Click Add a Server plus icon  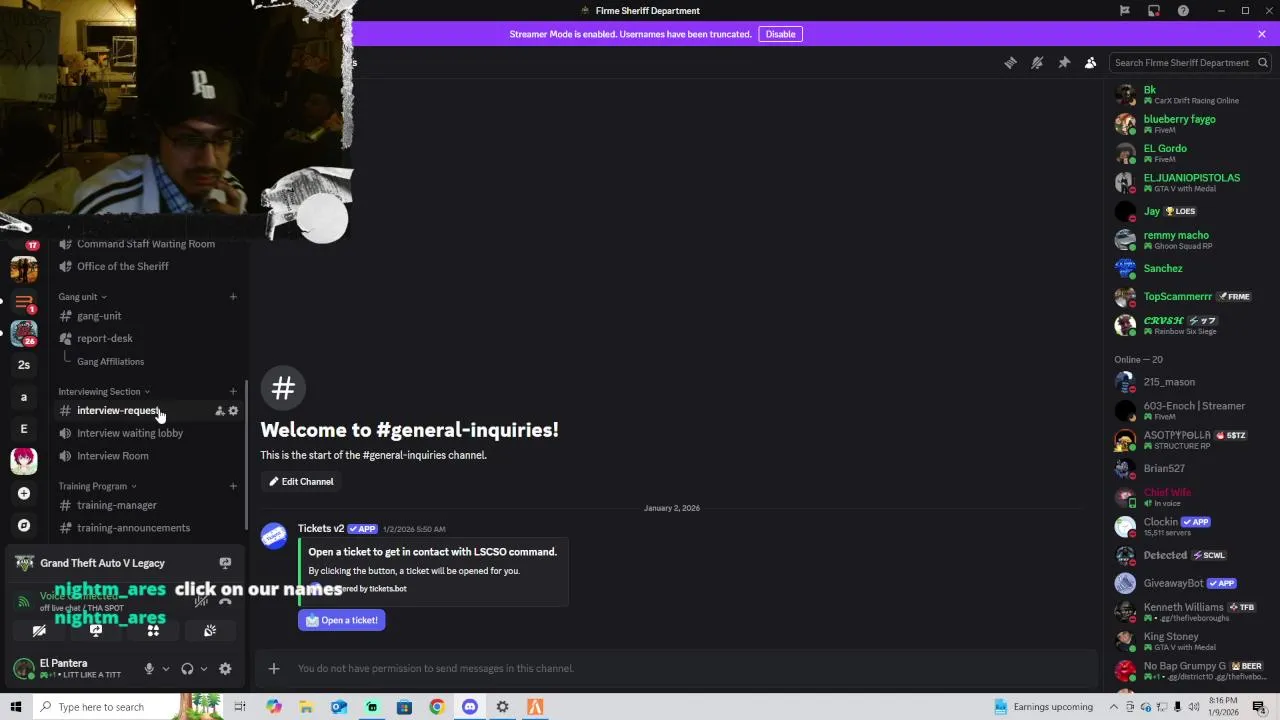[x=24, y=493]
